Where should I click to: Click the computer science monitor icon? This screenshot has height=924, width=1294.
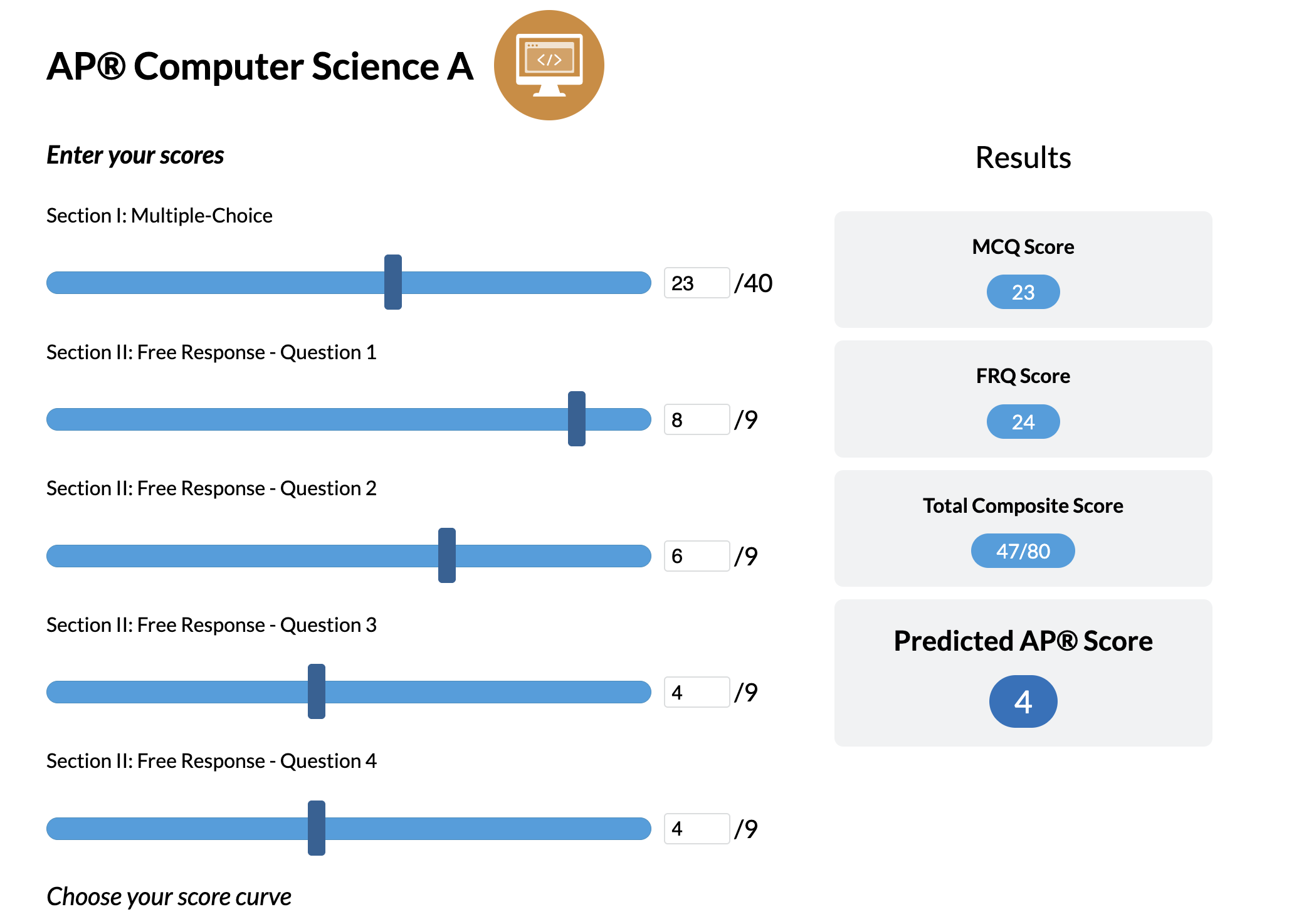click(549, 65)
